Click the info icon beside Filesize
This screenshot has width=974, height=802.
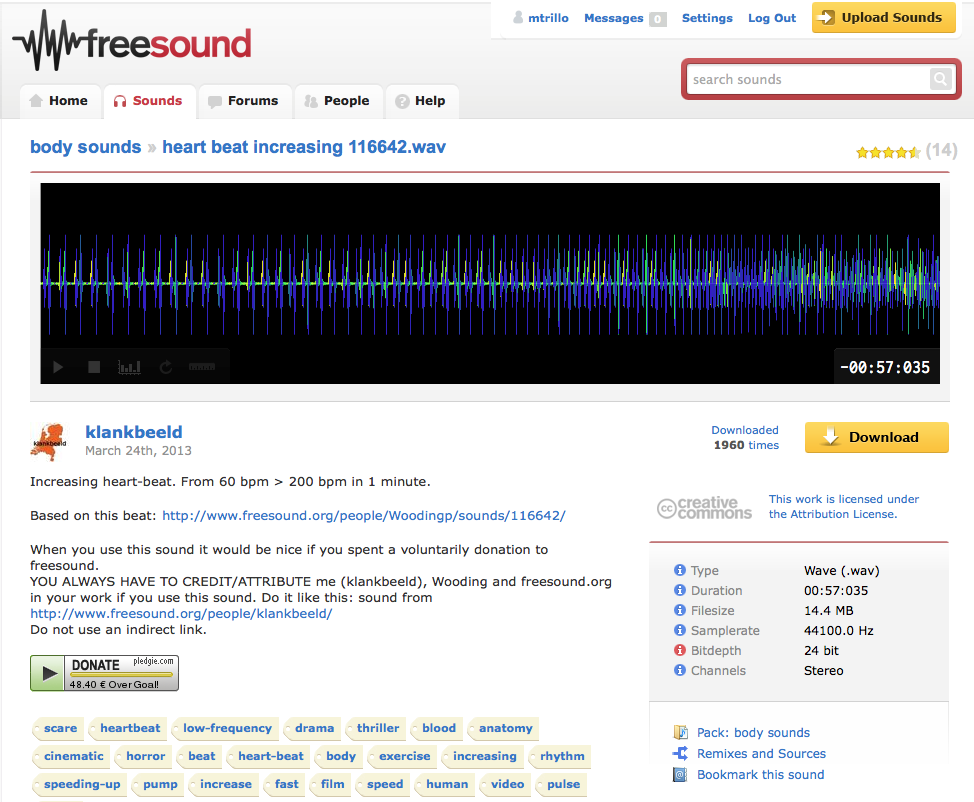point(680,610)
